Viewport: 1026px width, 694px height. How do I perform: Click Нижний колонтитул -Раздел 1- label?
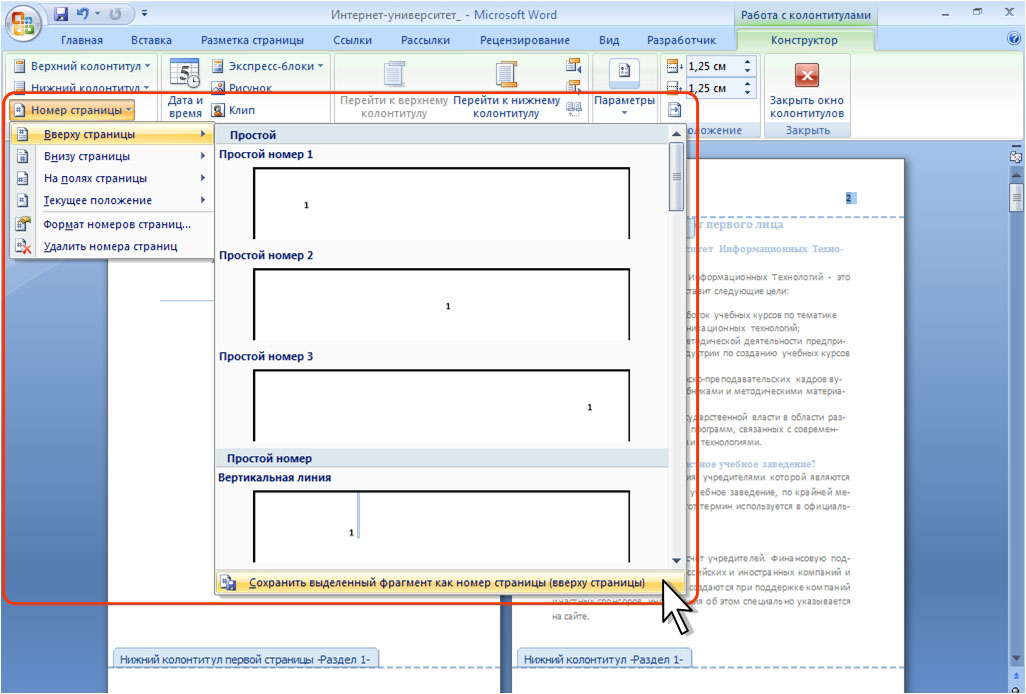pos(603,659)
